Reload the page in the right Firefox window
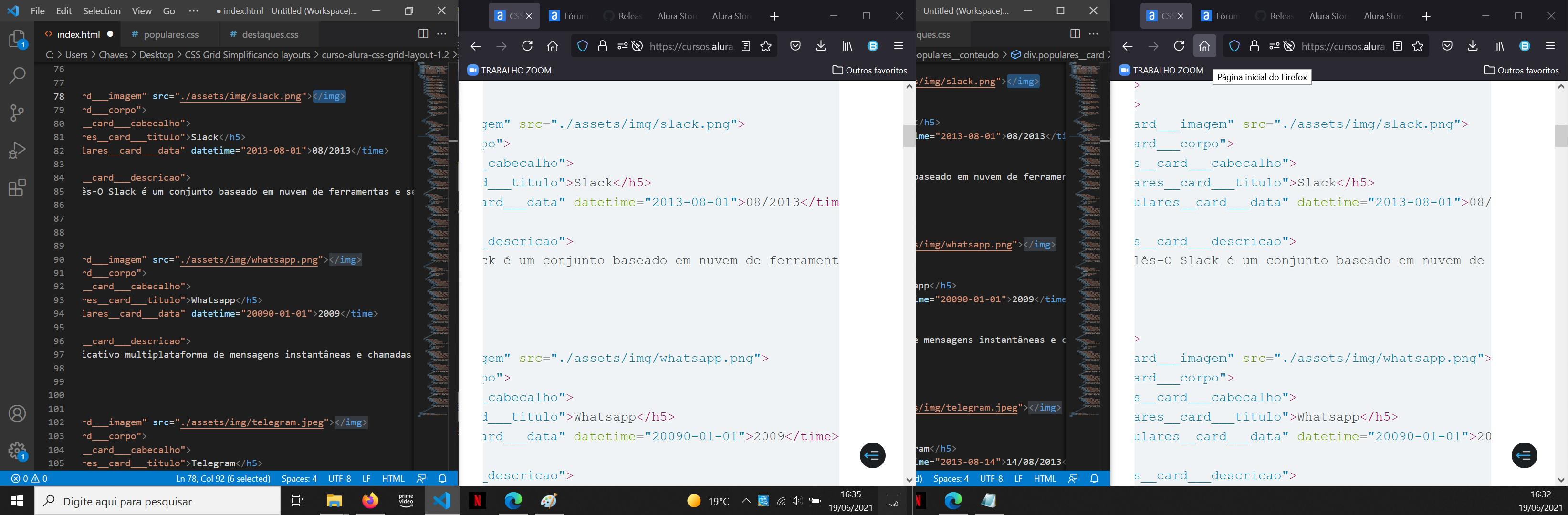Viewport: 1568px width, 515px height. pyautogui.click(x=1179, y=46)
